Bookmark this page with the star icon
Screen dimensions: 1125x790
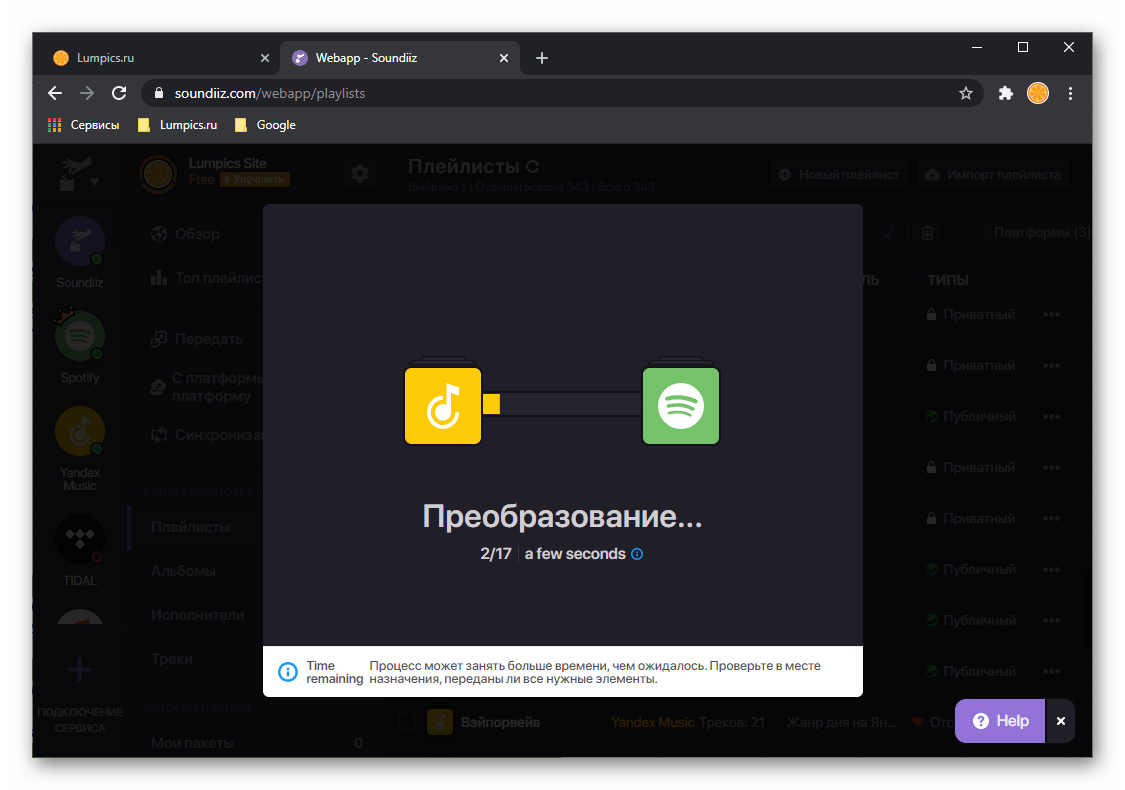point(966,93)
